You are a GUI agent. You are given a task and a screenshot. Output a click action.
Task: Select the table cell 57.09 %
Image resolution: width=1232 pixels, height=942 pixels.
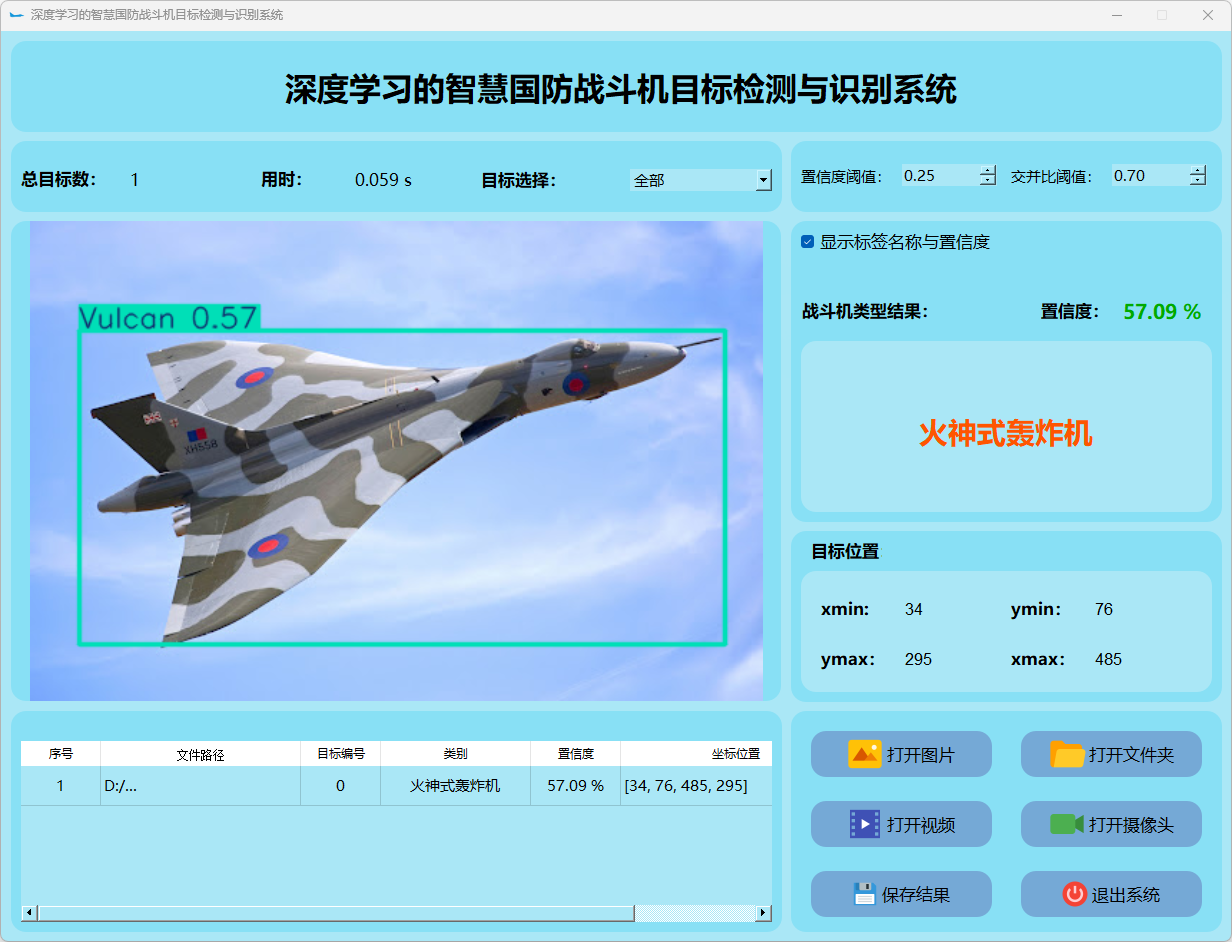(576, 786)
